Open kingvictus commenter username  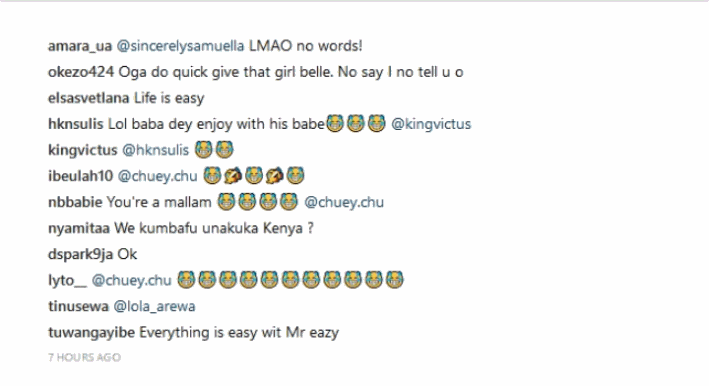pos(83,150)
